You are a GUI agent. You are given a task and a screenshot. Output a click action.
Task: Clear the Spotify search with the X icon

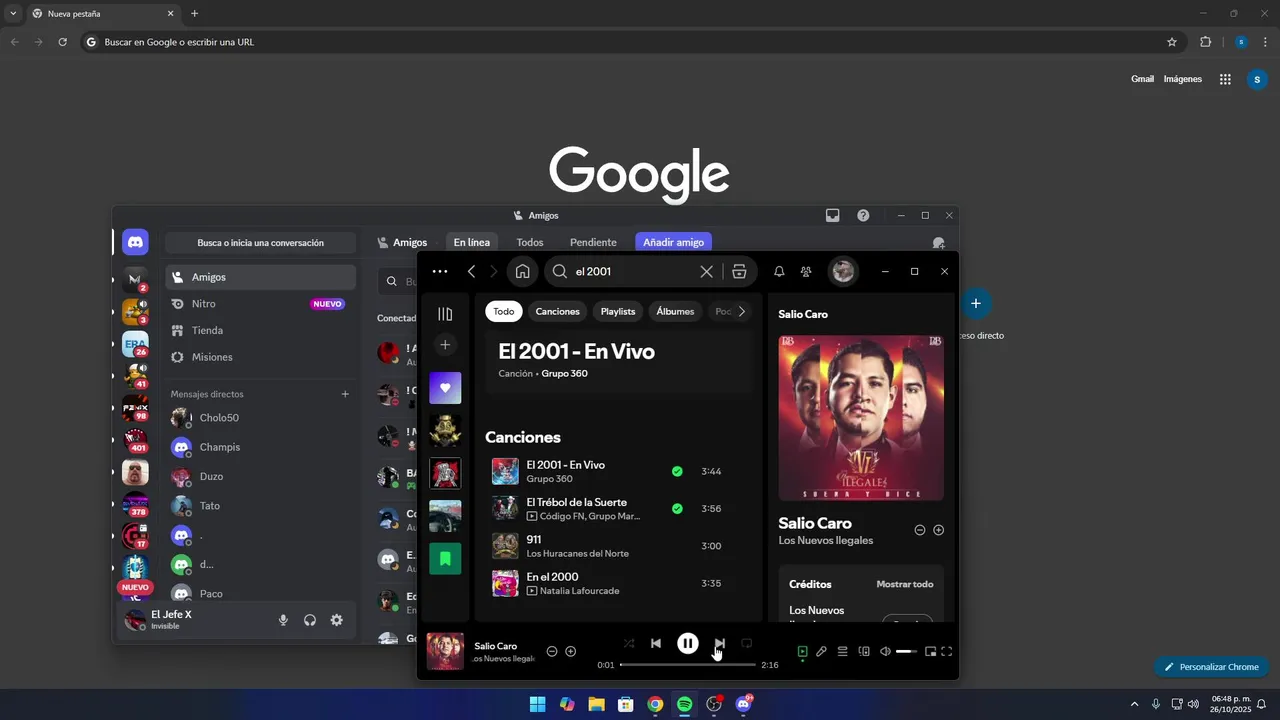click(x=706, y=271)
